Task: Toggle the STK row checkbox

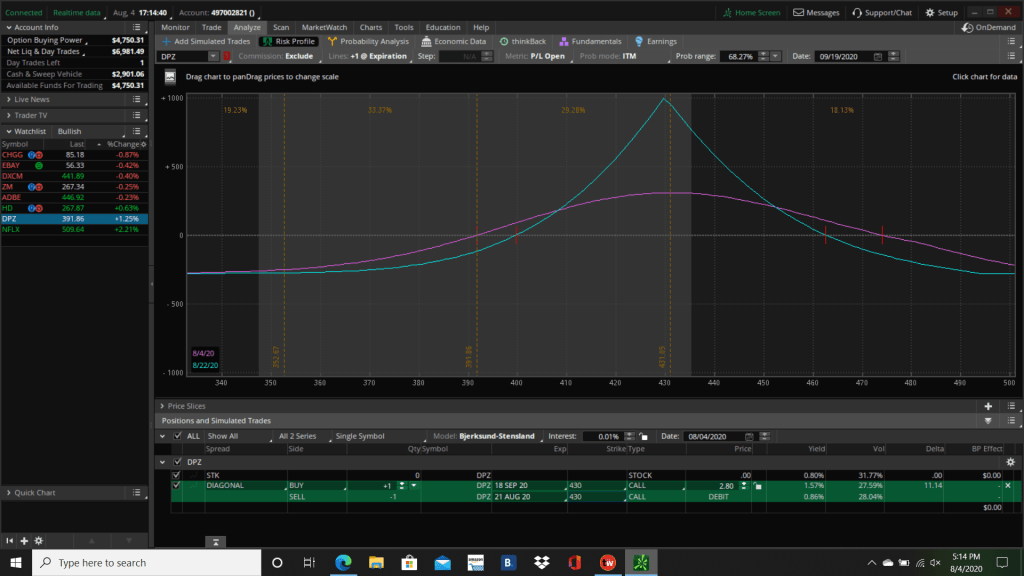Action: pos(177,475)
